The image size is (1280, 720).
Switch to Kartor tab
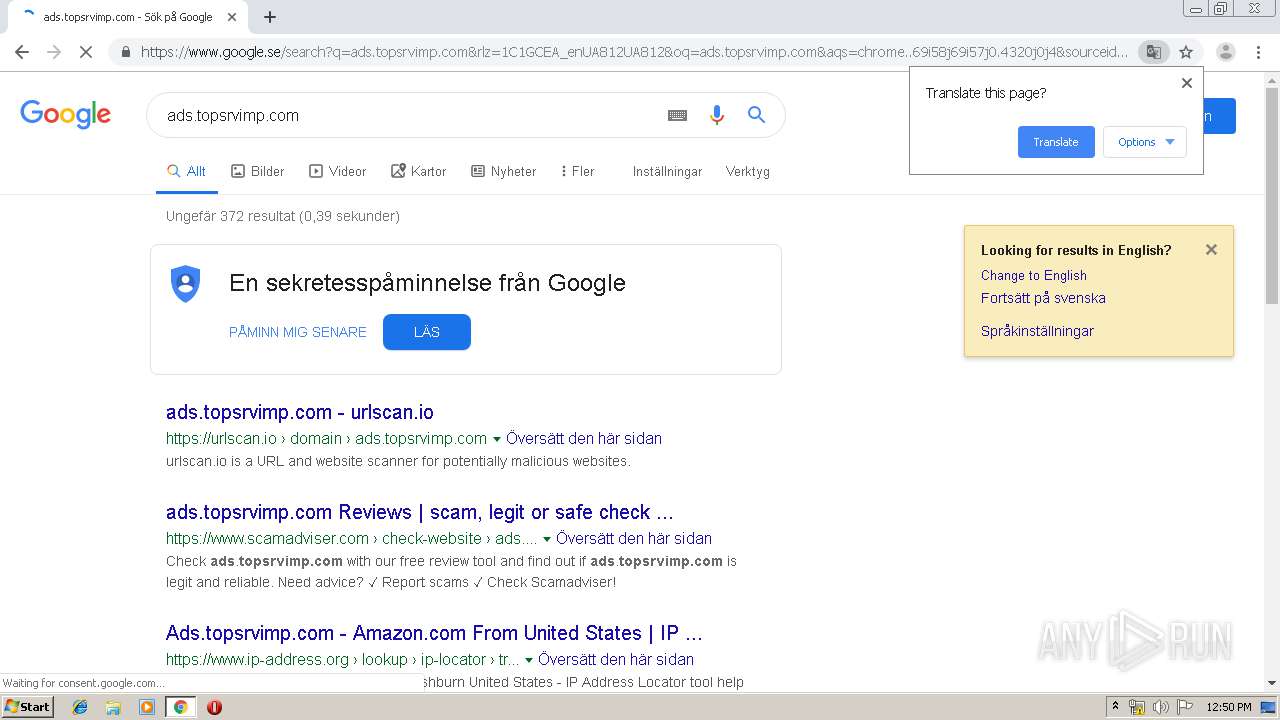pyautogui.click(x=419, y=171)
